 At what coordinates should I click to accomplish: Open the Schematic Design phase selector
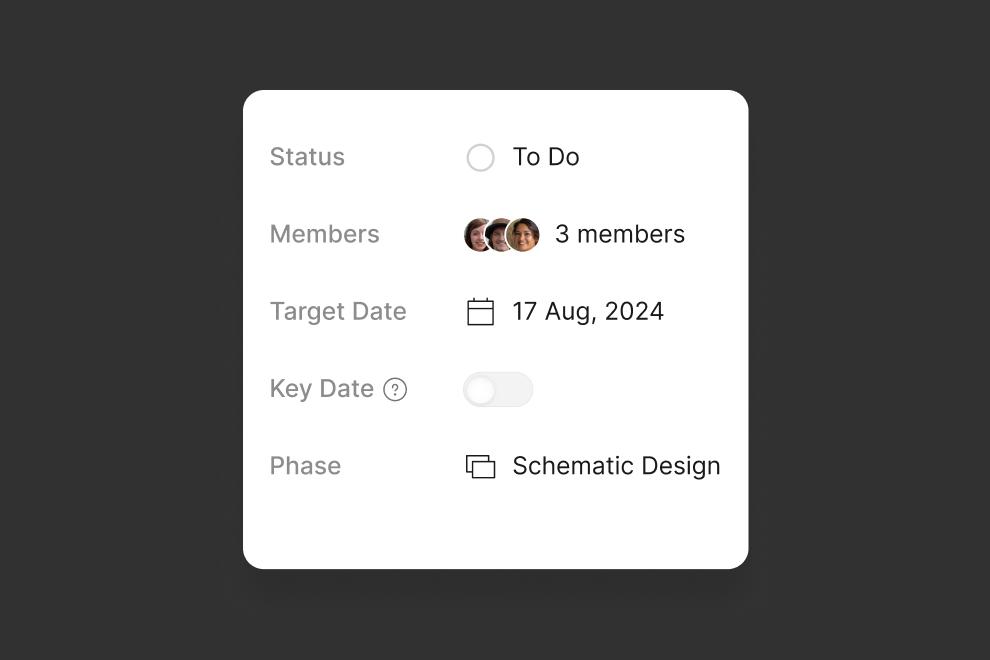[x=616, y=466]
